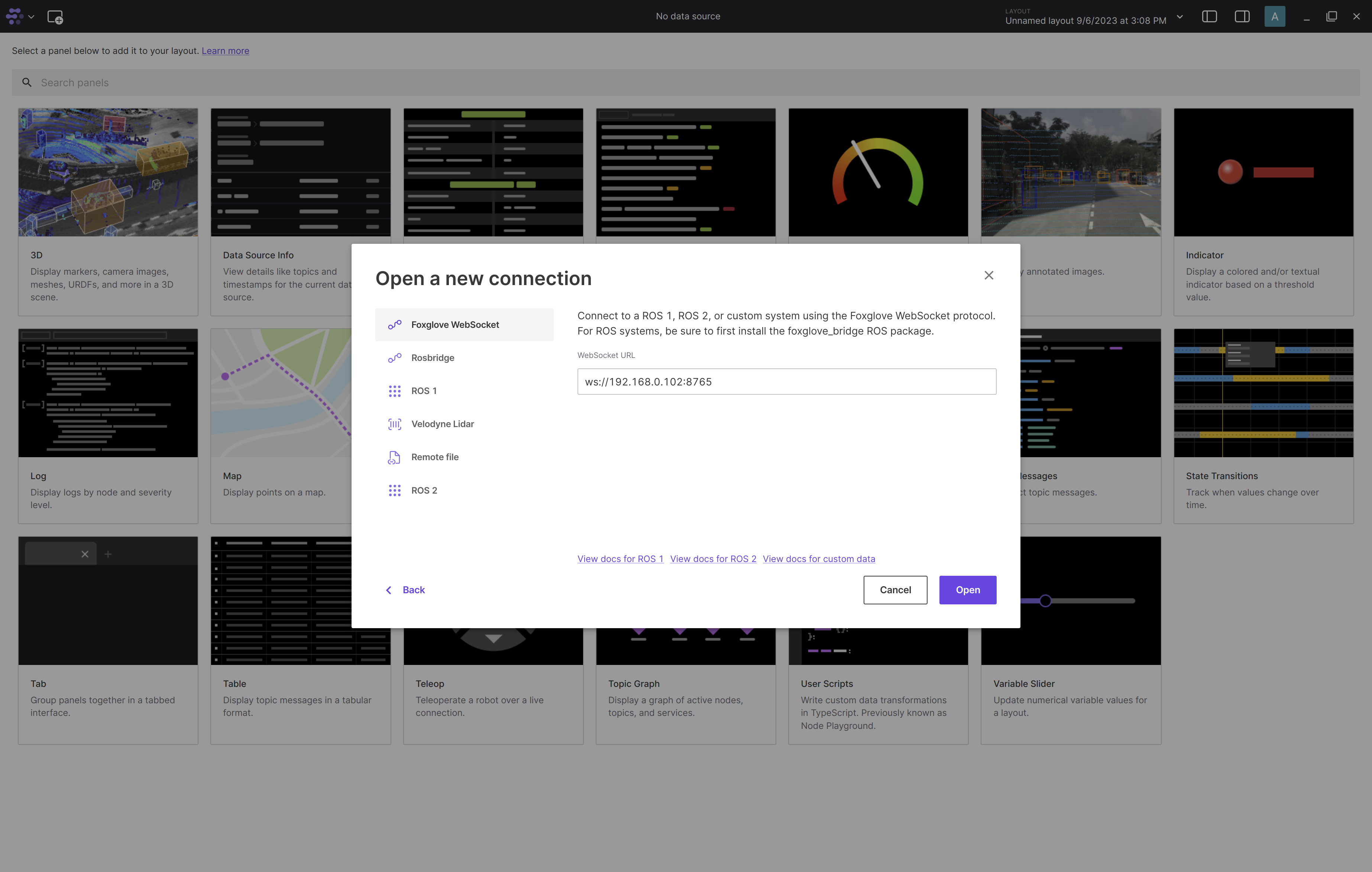Expand the layout dropdown chevron
This screenshot has width=1372, height=872.
[x=1180, y=16]
